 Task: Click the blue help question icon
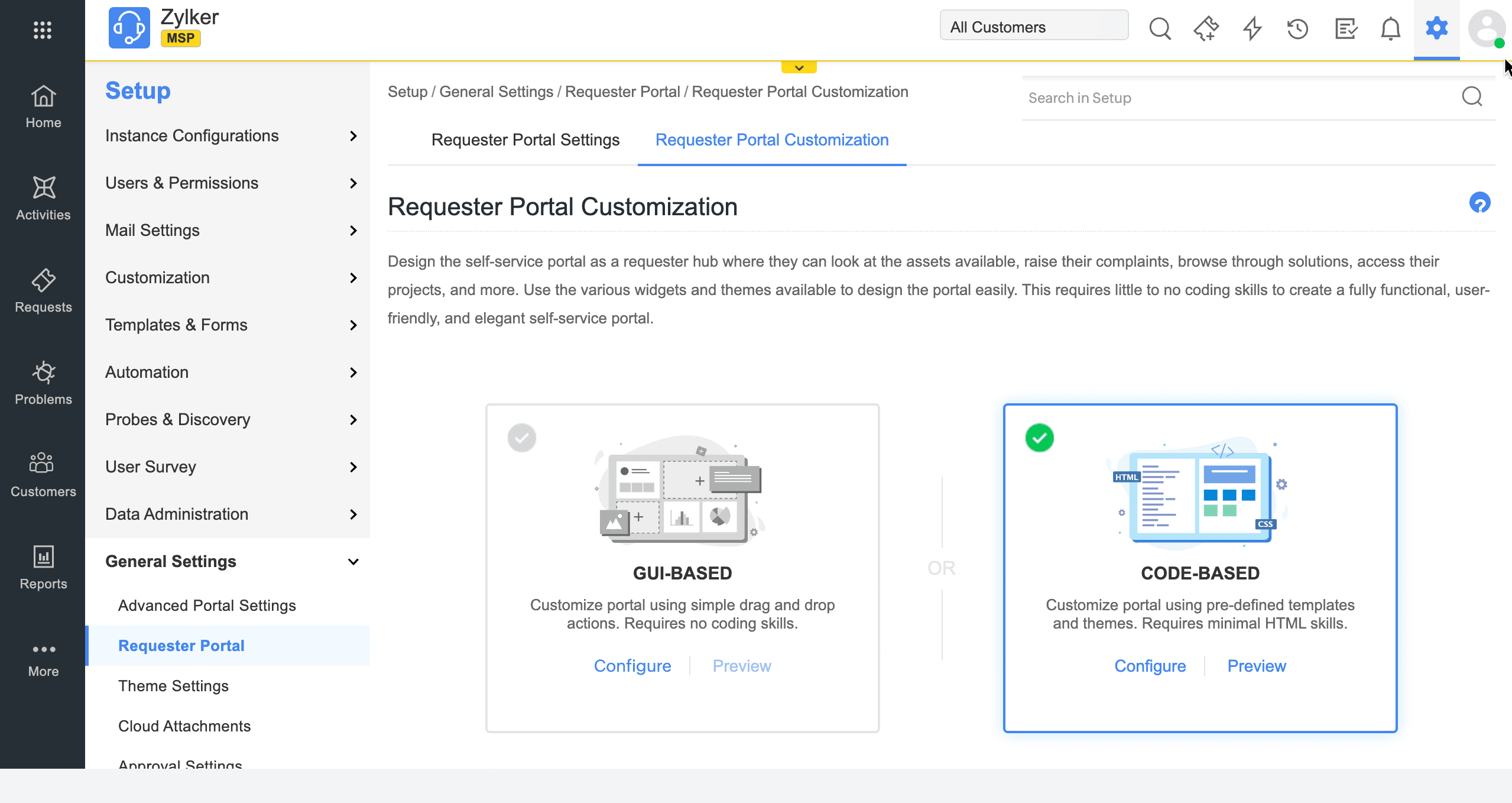[1479, 203]
